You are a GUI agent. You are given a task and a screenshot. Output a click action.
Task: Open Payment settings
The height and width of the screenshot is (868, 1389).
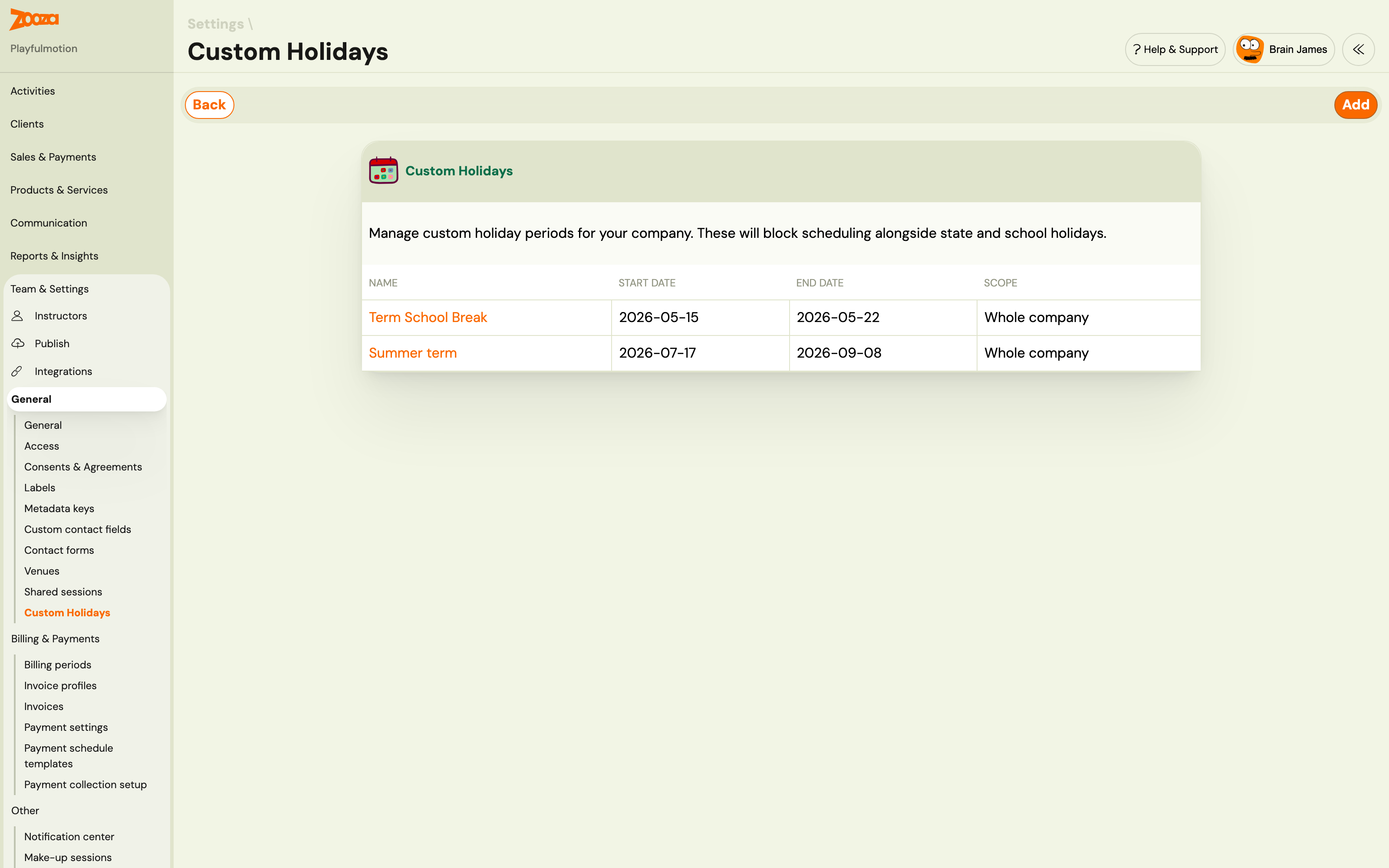[66, 727]
